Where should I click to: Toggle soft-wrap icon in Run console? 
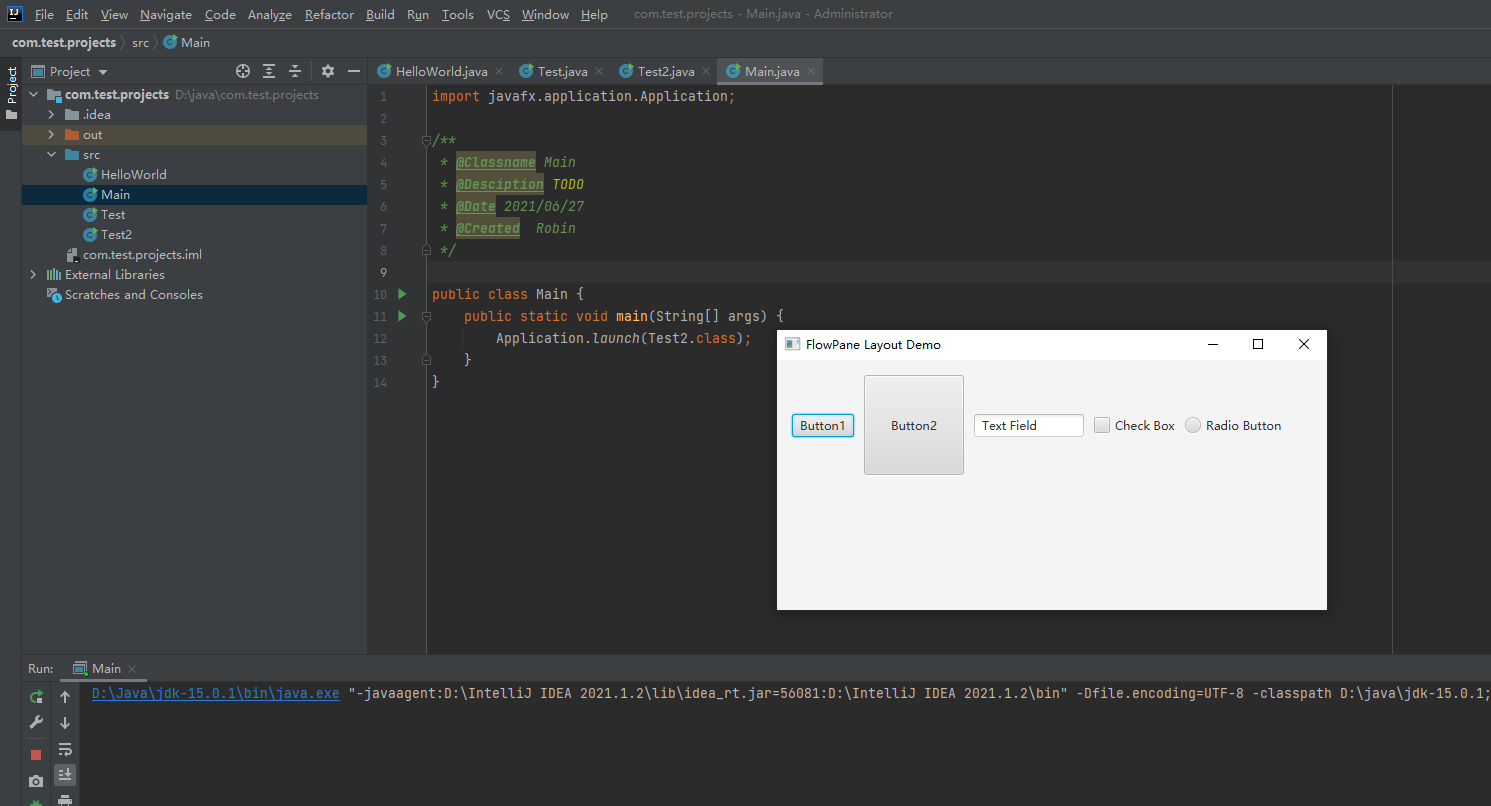(65, 749)
